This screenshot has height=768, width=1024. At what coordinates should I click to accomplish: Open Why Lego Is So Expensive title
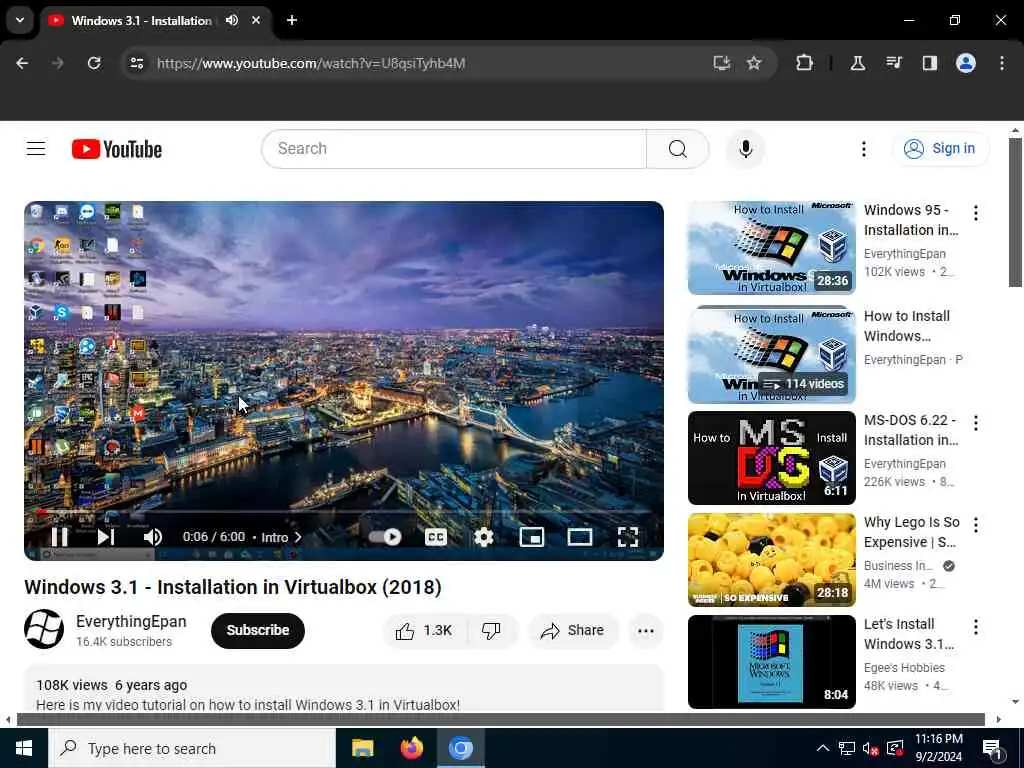pos(912,532)
